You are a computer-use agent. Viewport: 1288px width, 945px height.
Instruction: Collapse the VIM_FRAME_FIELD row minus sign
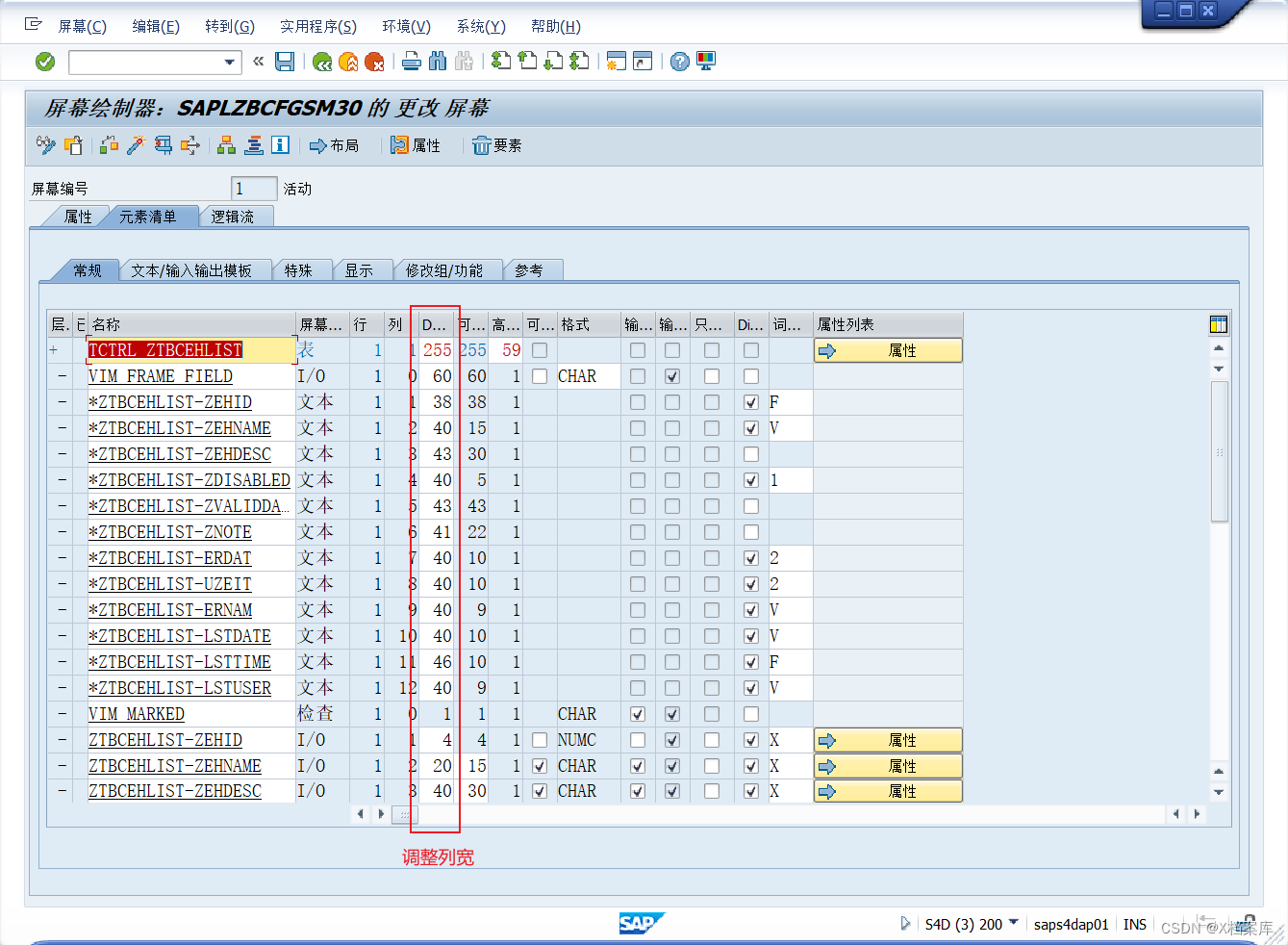tap(63, 376)
